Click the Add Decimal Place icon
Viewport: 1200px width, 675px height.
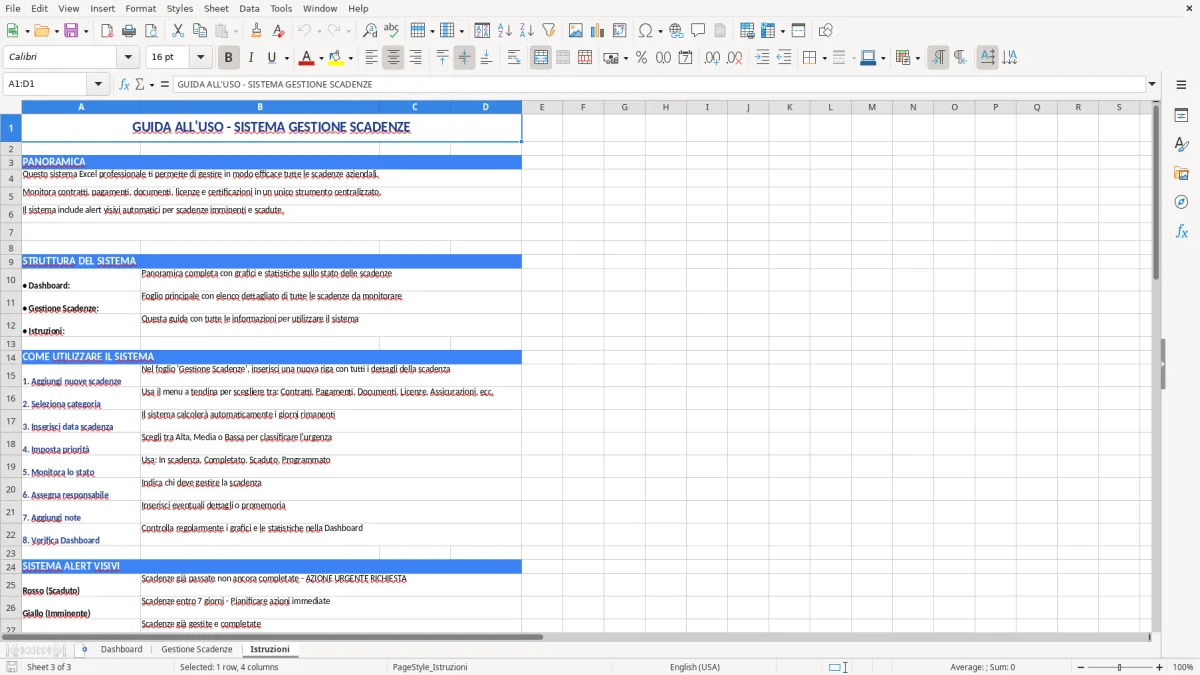click(x=712, y=58)
